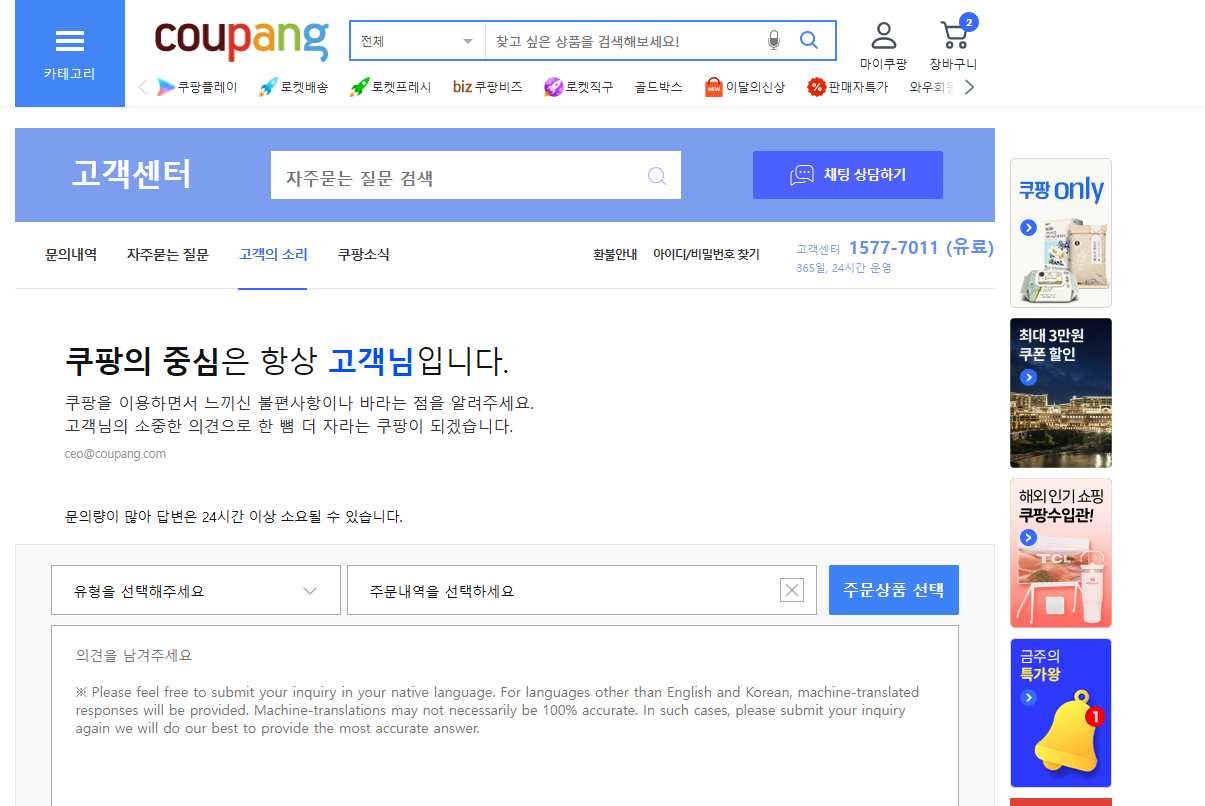The width and height of the screenshot is (1205, 806).
Task: Open 마이쿠팡 profile icon
Action: (x=883, y=46)
